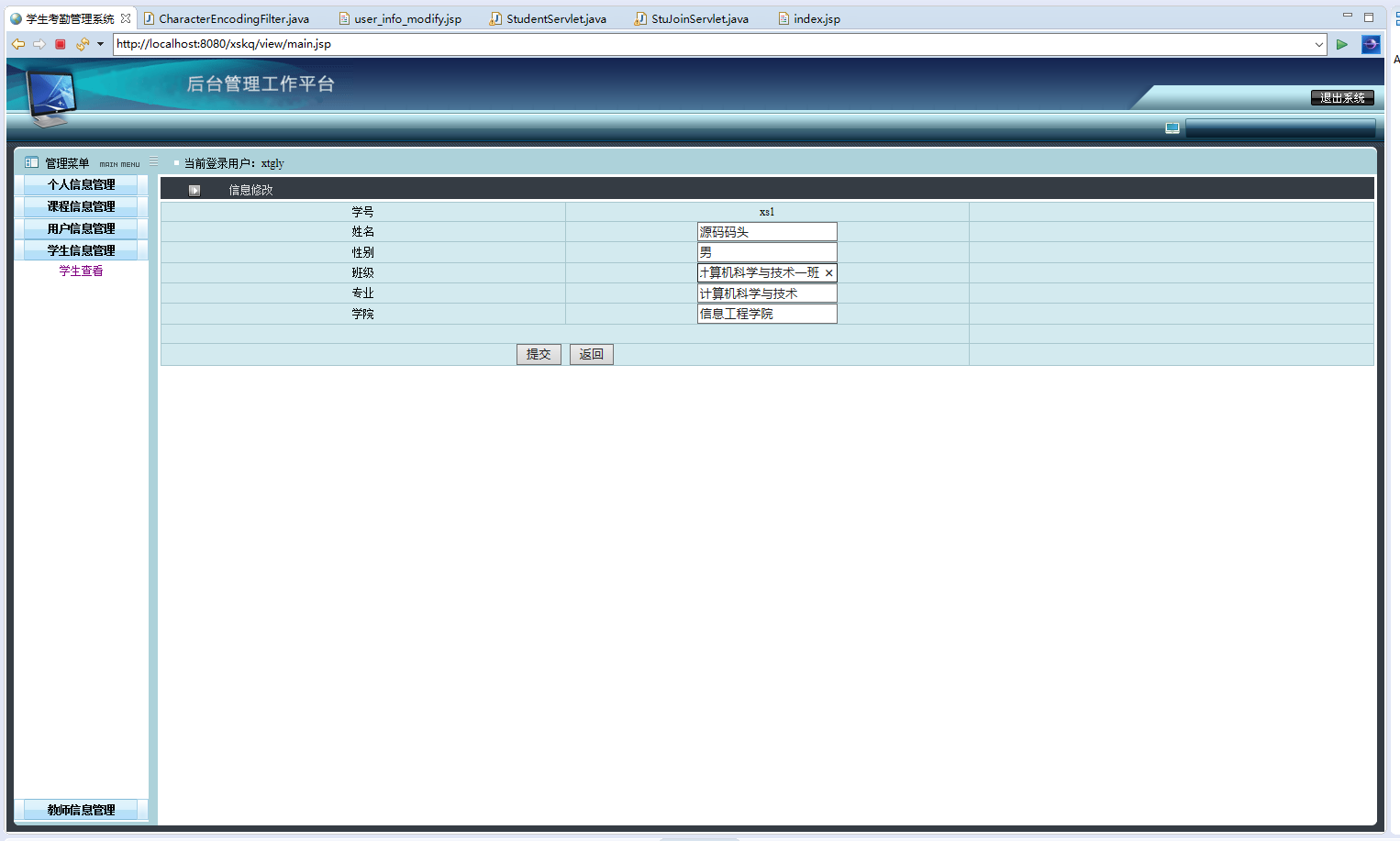This screenshot has width=1400, height=841.
Task: Open the 学生查看 link
Action: click(x=81, y=271)
